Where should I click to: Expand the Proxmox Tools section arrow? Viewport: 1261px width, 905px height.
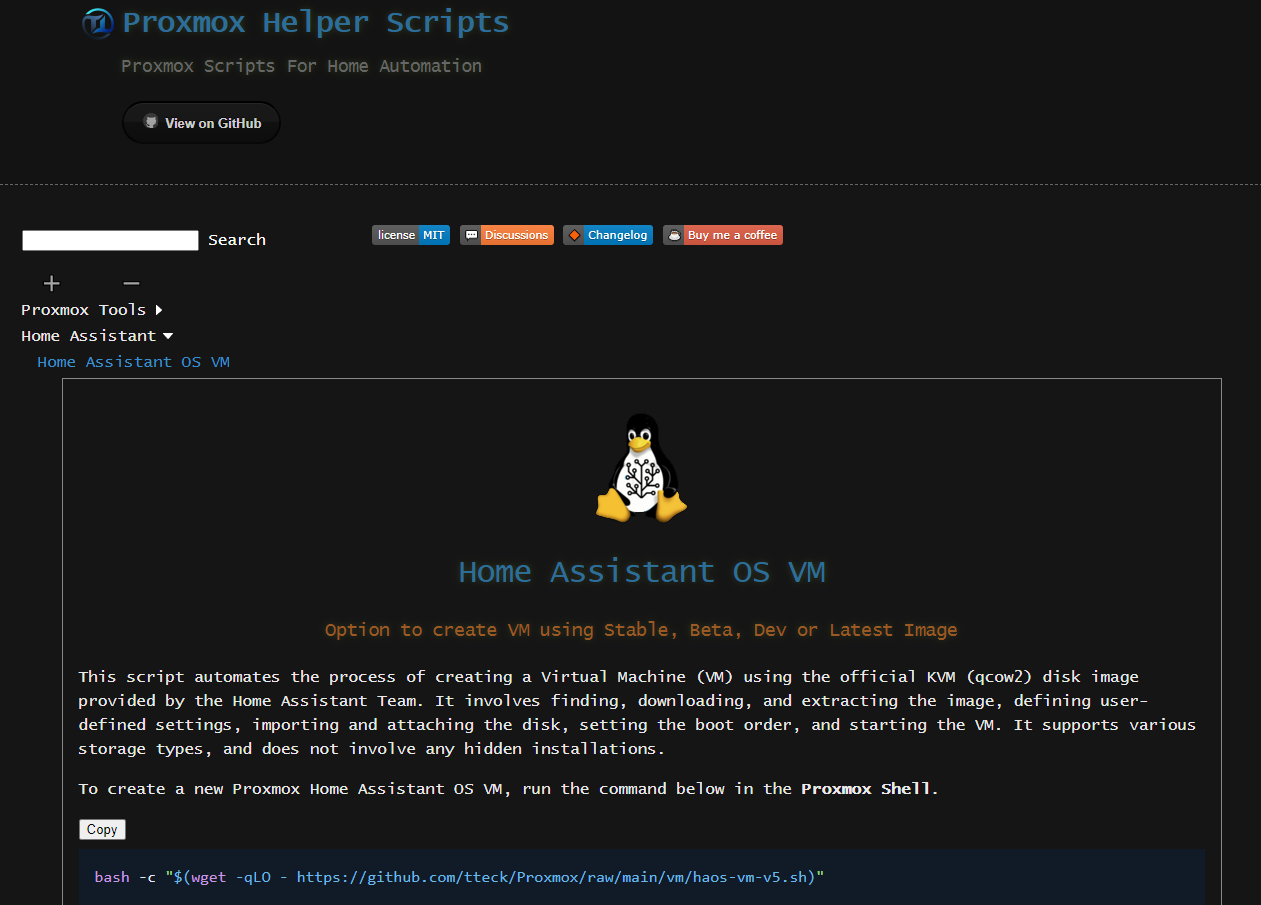(x=159, y=310)
